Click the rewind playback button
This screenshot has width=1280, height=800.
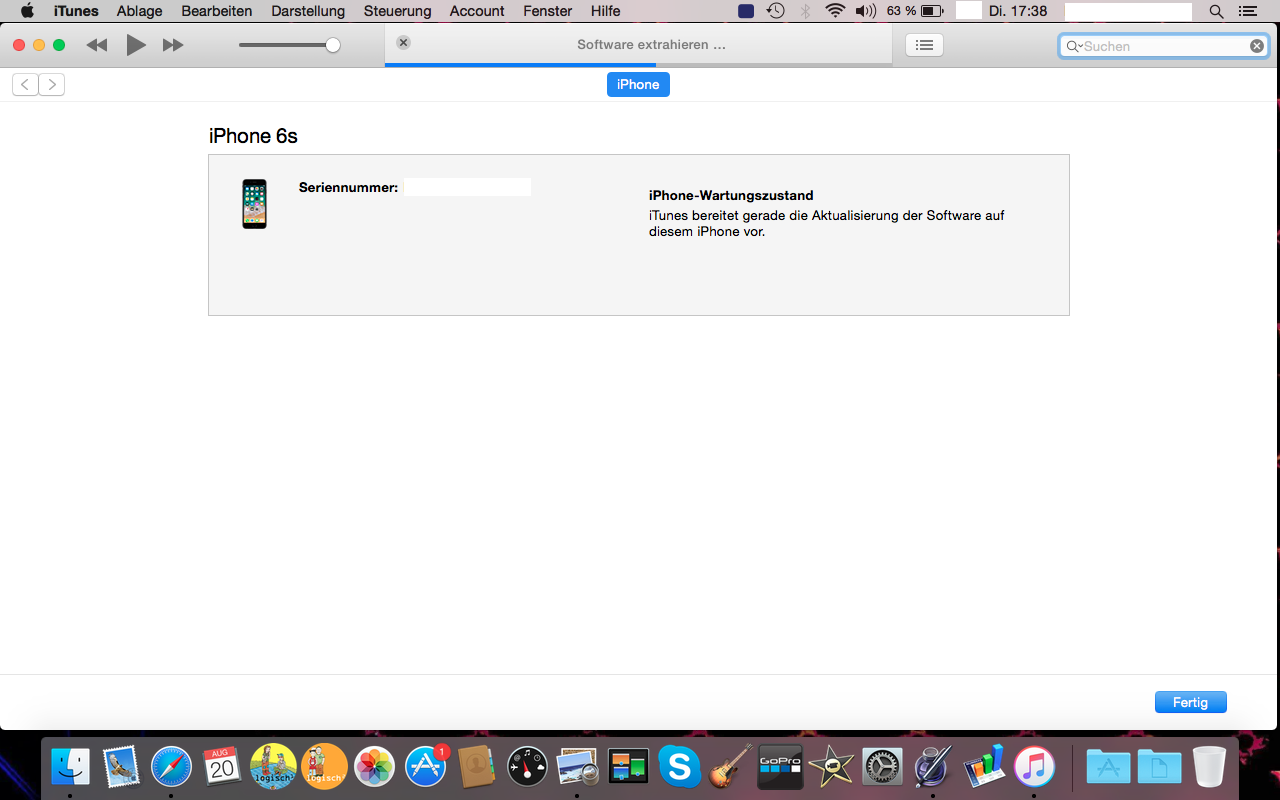pos(97,45)
